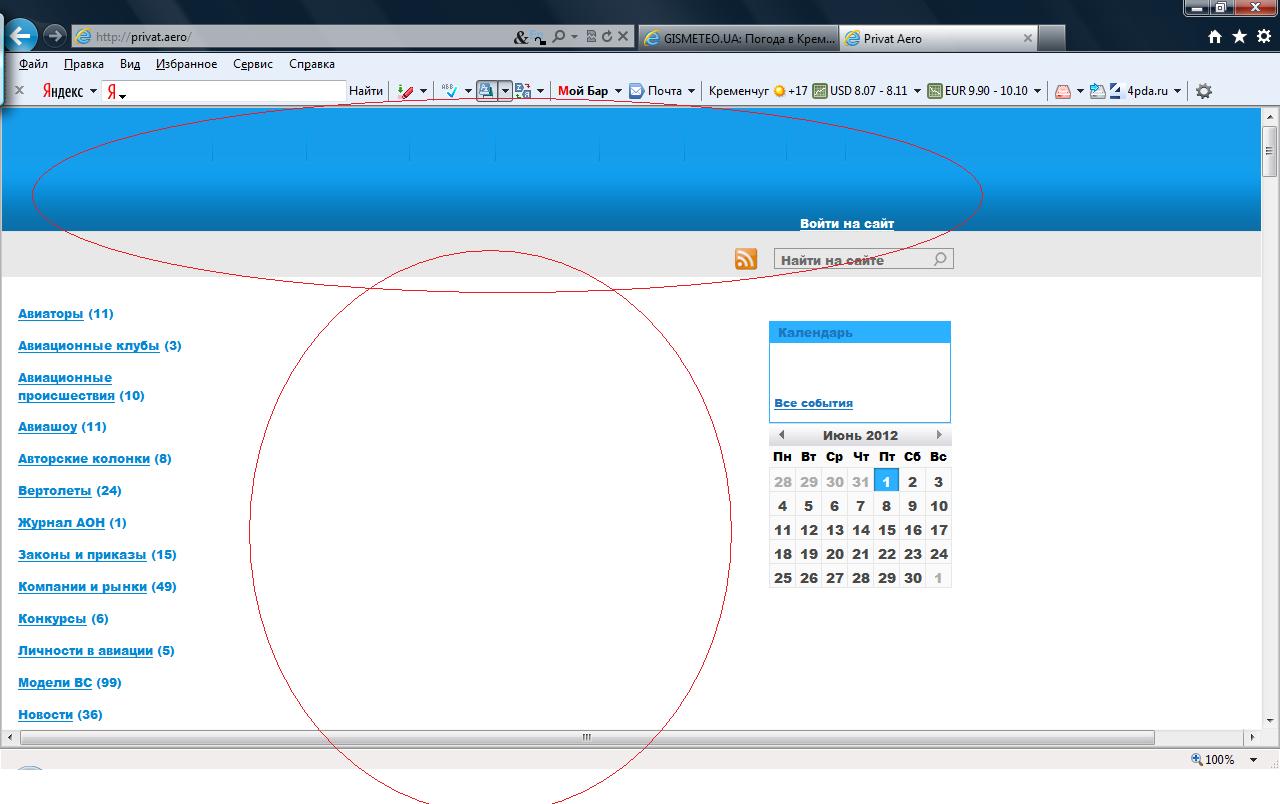Click the site search magnifier icon
This screenshot has width=1280, height=804.
tap(940, 260)
